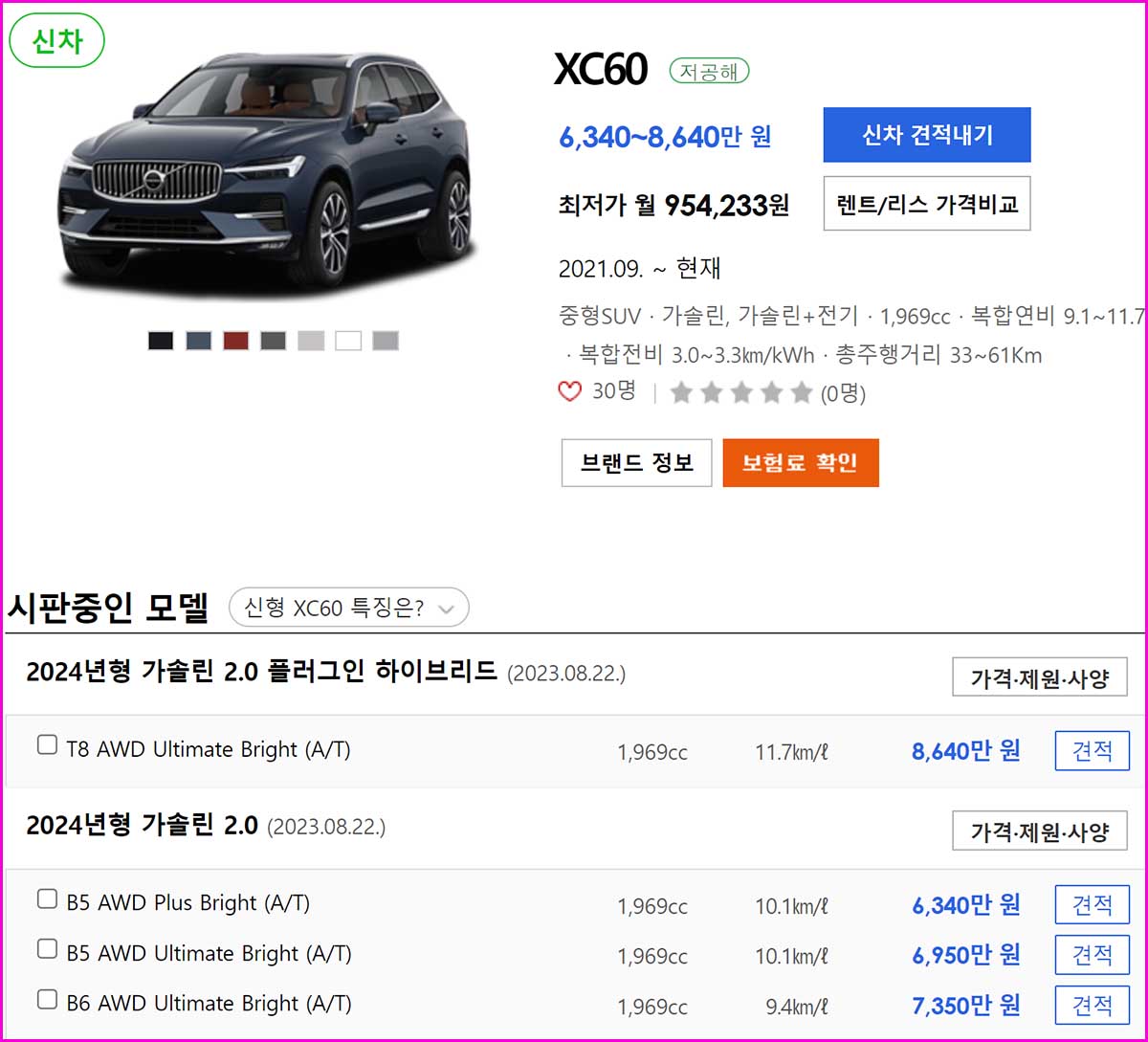Tick the B6 AWD Ultimate Bright checkbox
Viewport: 1148px width, 1042px height.
[46, 998]
